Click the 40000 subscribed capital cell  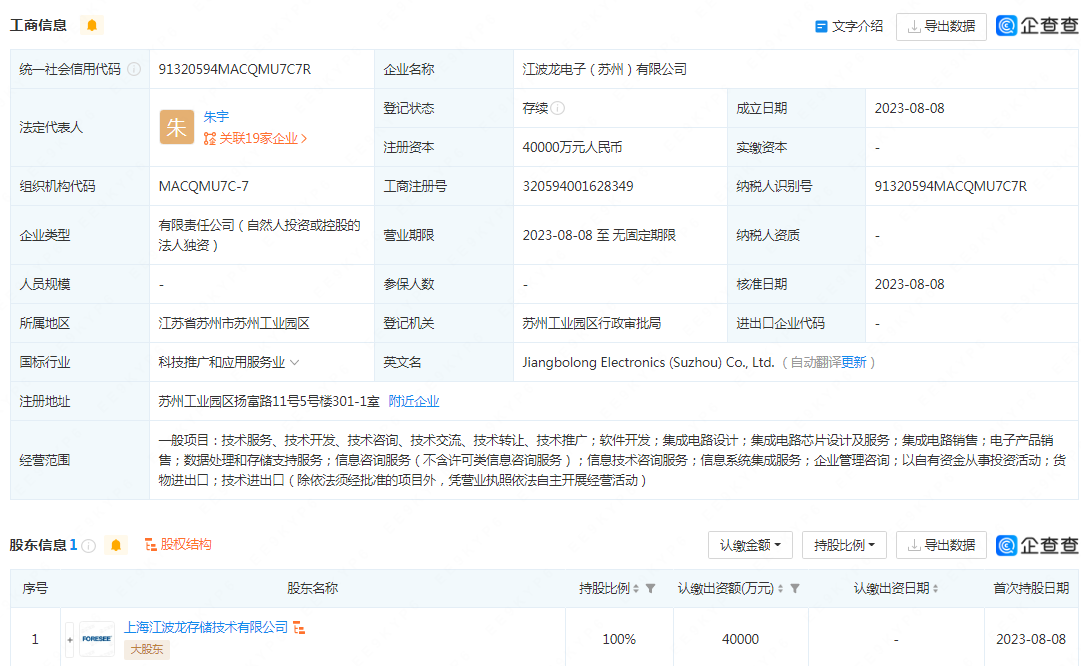tap(740, 639)
